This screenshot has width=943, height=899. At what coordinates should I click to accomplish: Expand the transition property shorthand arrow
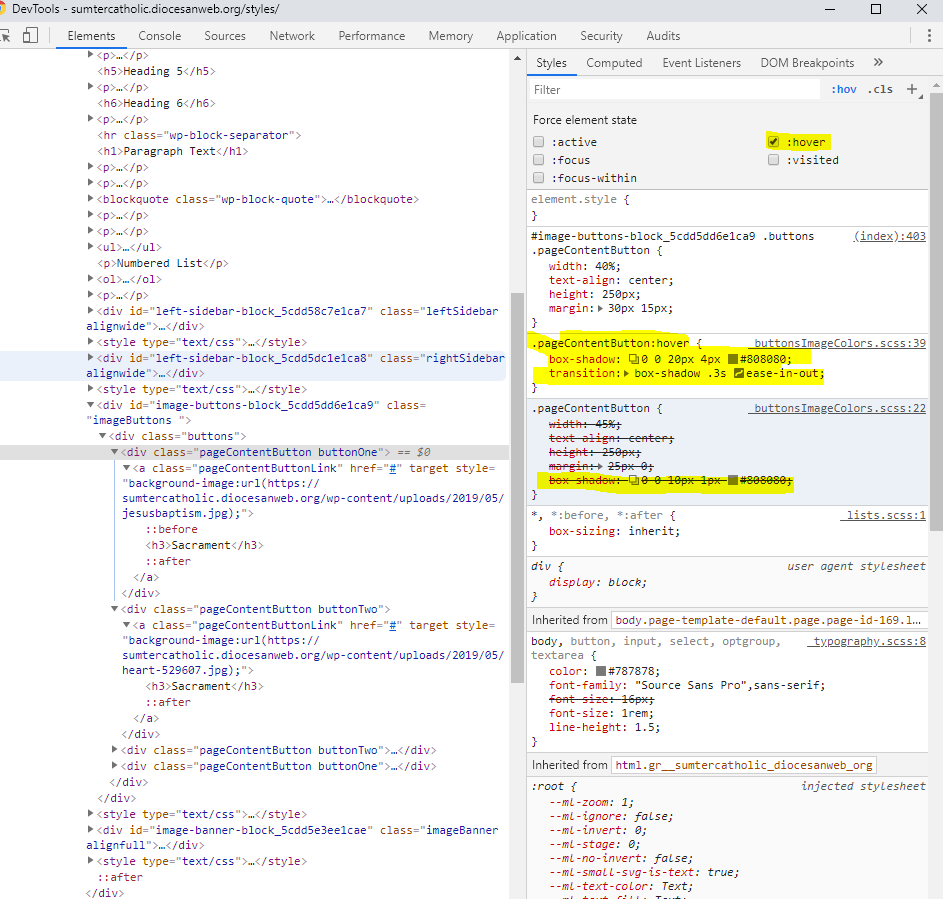click(627, 374)
